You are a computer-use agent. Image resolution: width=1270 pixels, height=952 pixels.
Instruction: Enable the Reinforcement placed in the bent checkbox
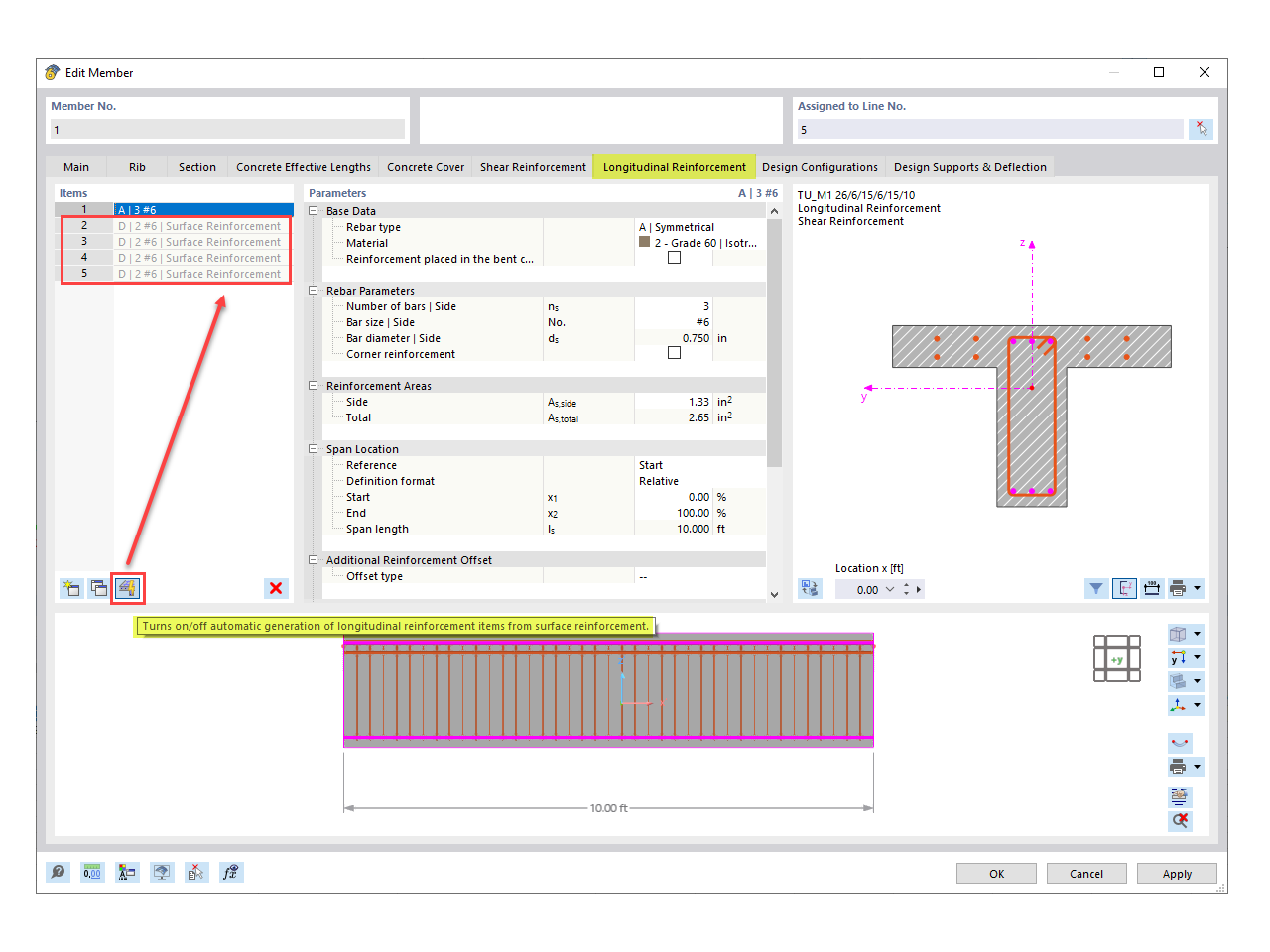(675, 257)
